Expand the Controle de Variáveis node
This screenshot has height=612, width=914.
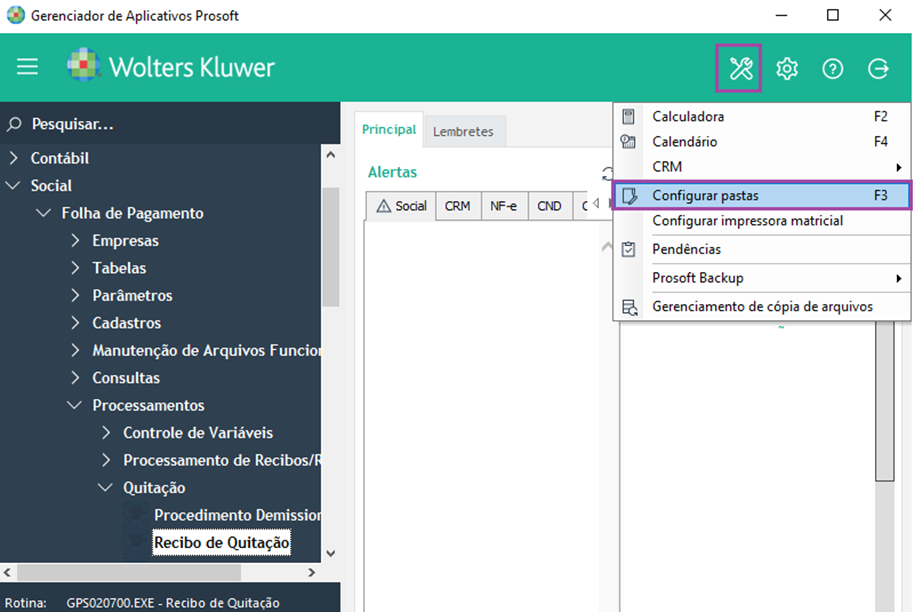(106, 432)
